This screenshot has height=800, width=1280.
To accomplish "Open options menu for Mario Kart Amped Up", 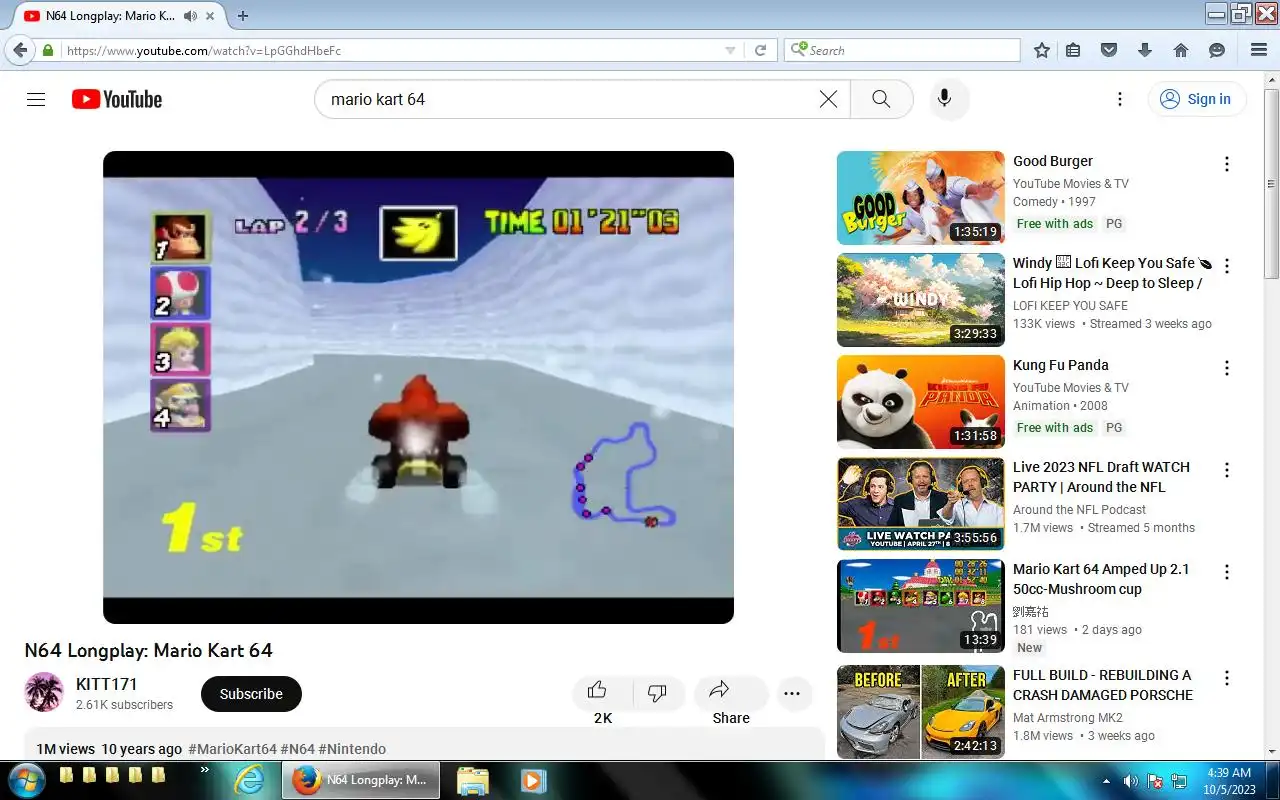I will click(x=1227, y=572).
